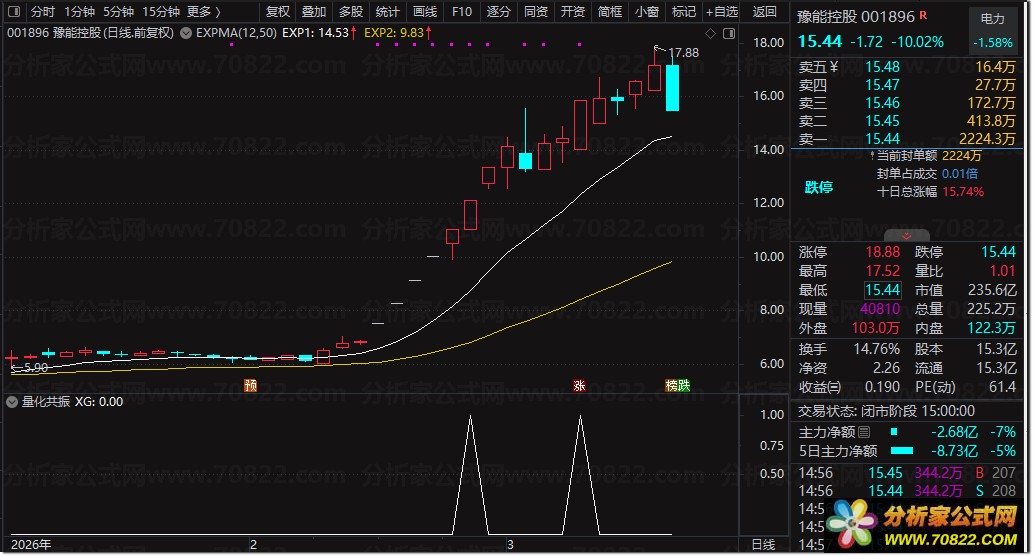Open the 统计 statistics tool
Viewport: 1034px width, 556px height.
(x=388, y=12)
